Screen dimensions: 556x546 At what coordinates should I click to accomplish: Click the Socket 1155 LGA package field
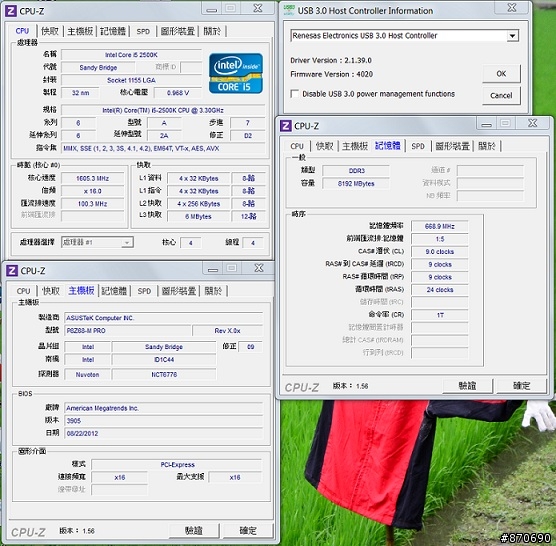click(x=131, y=80)
